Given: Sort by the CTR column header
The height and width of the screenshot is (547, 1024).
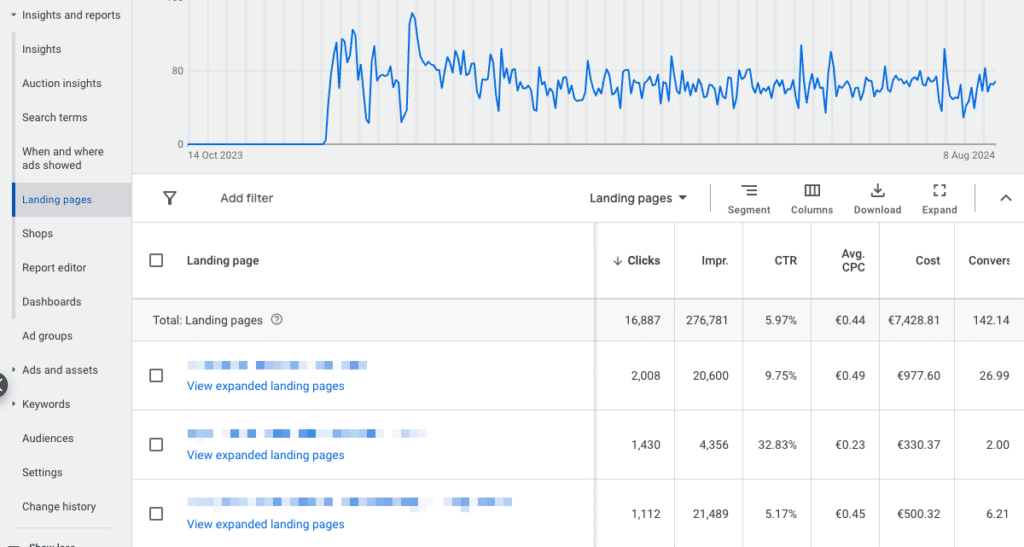Looking at the screenshot, I should click(x=786, y=260).
